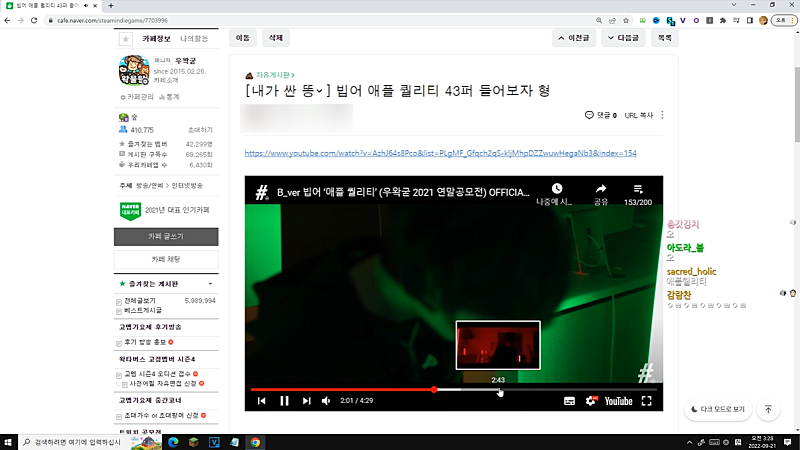The image size is (800, 450).
Task: Go to 다음글 next post
Action: (623, 38)
